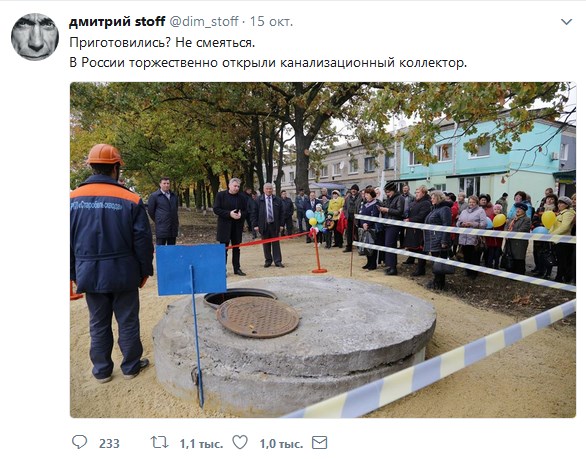This screenshot has width=586, height=459.
Task: Like the tweet with heart icon
Action: tap(240, 442)
